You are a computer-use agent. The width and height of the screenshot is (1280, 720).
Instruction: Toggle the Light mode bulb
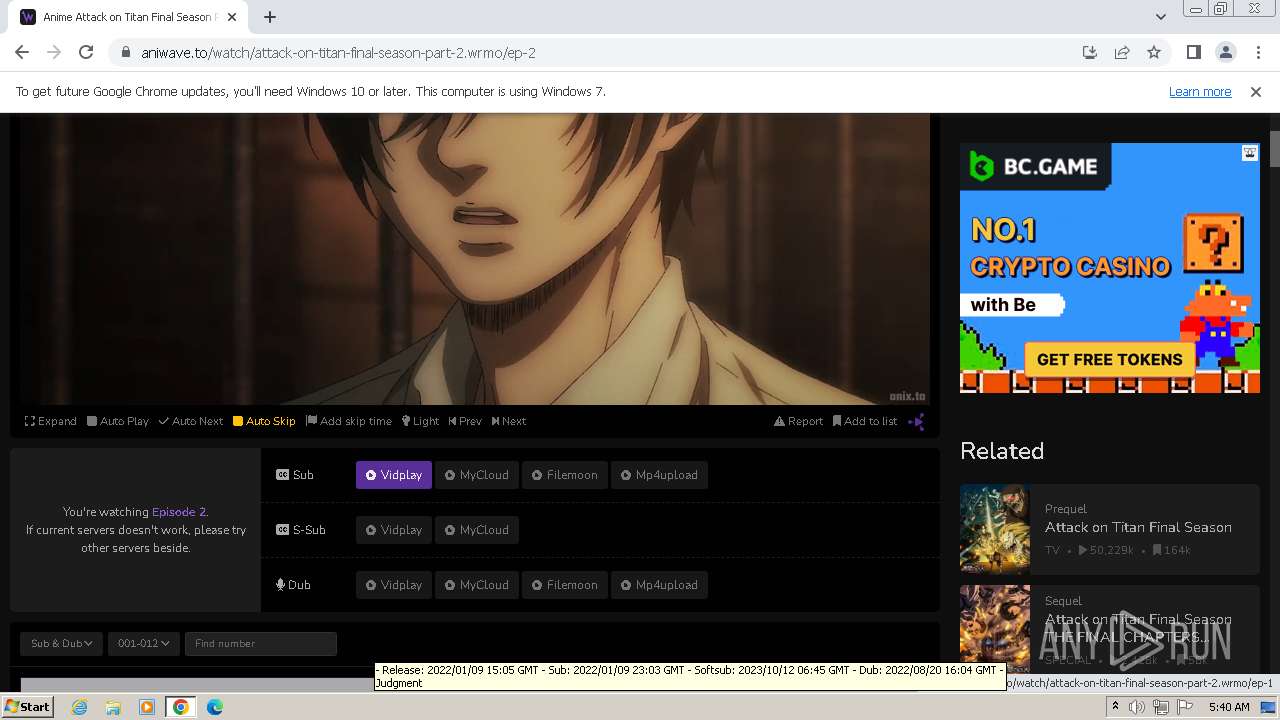click(x=420, y=421)
